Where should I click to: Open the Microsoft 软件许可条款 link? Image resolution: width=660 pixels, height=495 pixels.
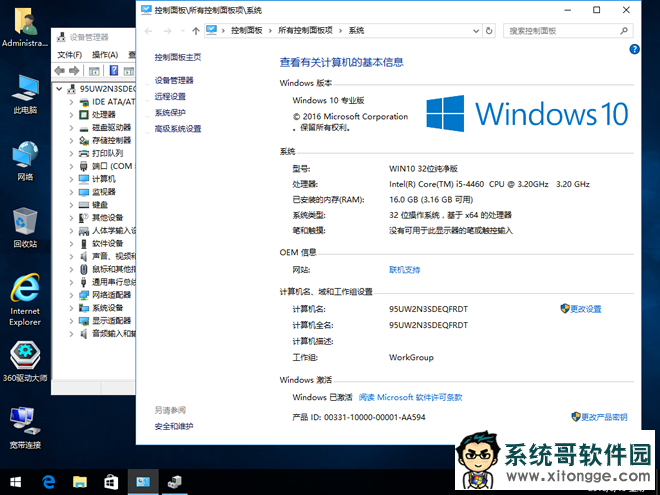pos(410,397)
